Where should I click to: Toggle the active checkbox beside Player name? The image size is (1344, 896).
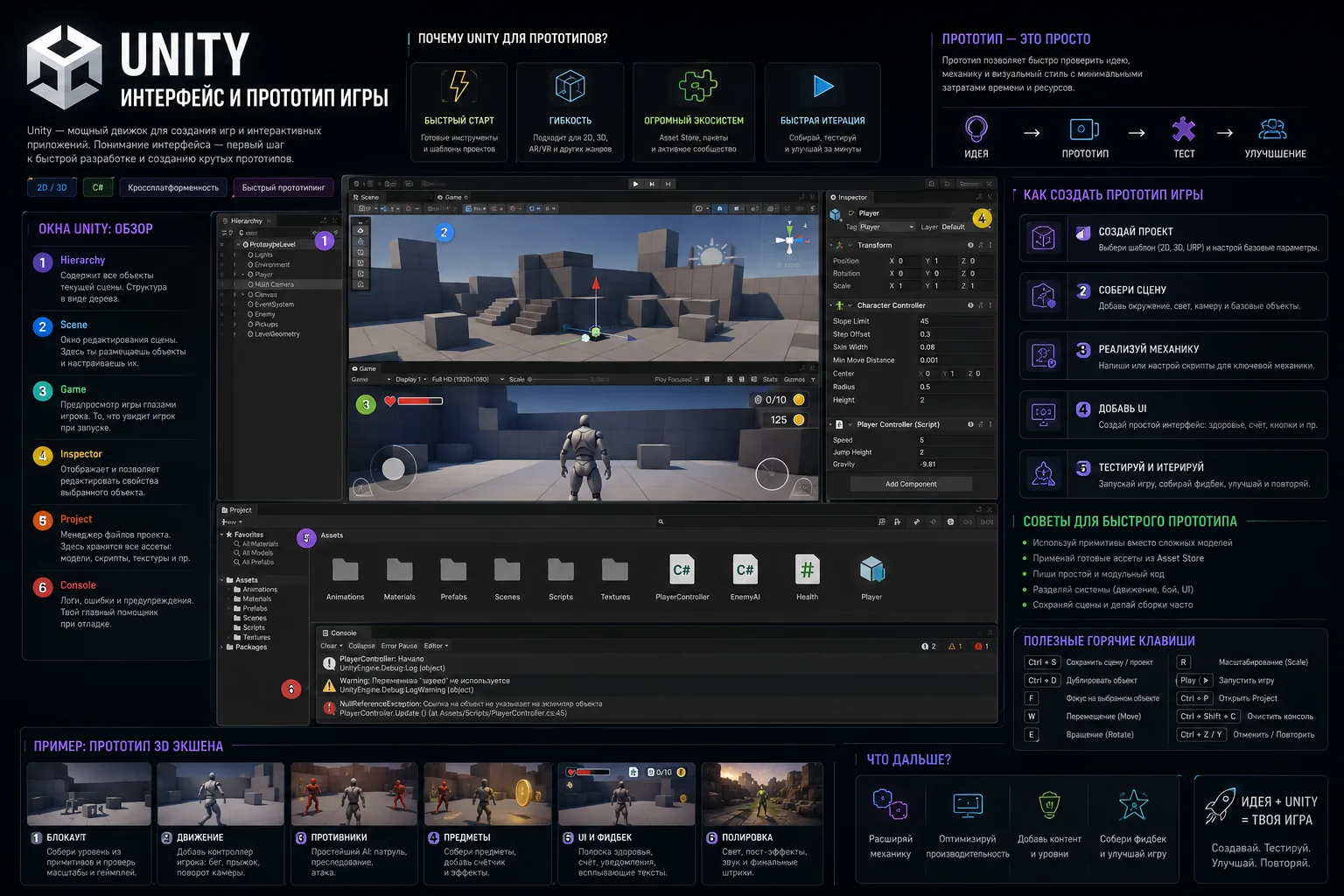coord(851,213)
